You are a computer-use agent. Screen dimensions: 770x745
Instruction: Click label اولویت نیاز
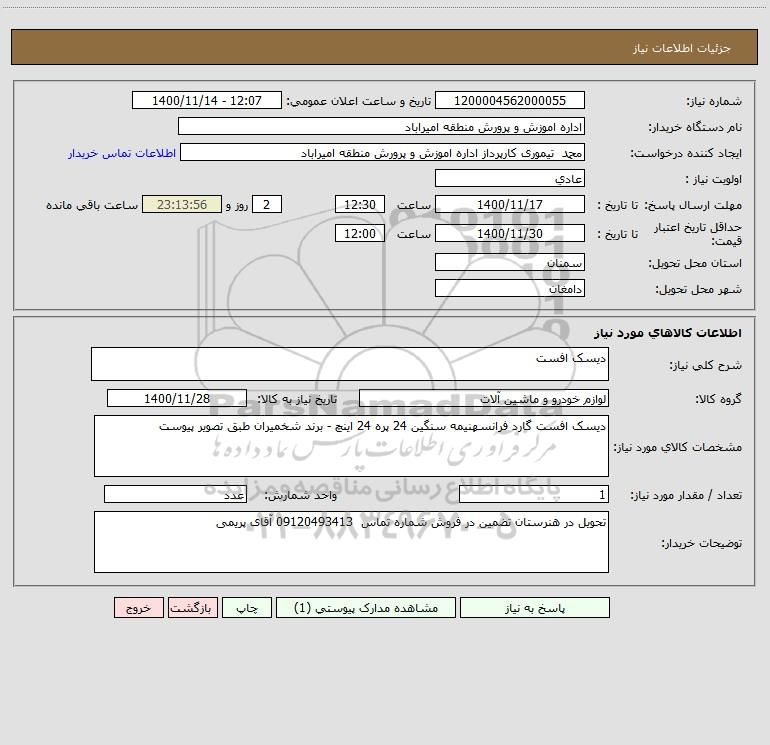point(714,179)
